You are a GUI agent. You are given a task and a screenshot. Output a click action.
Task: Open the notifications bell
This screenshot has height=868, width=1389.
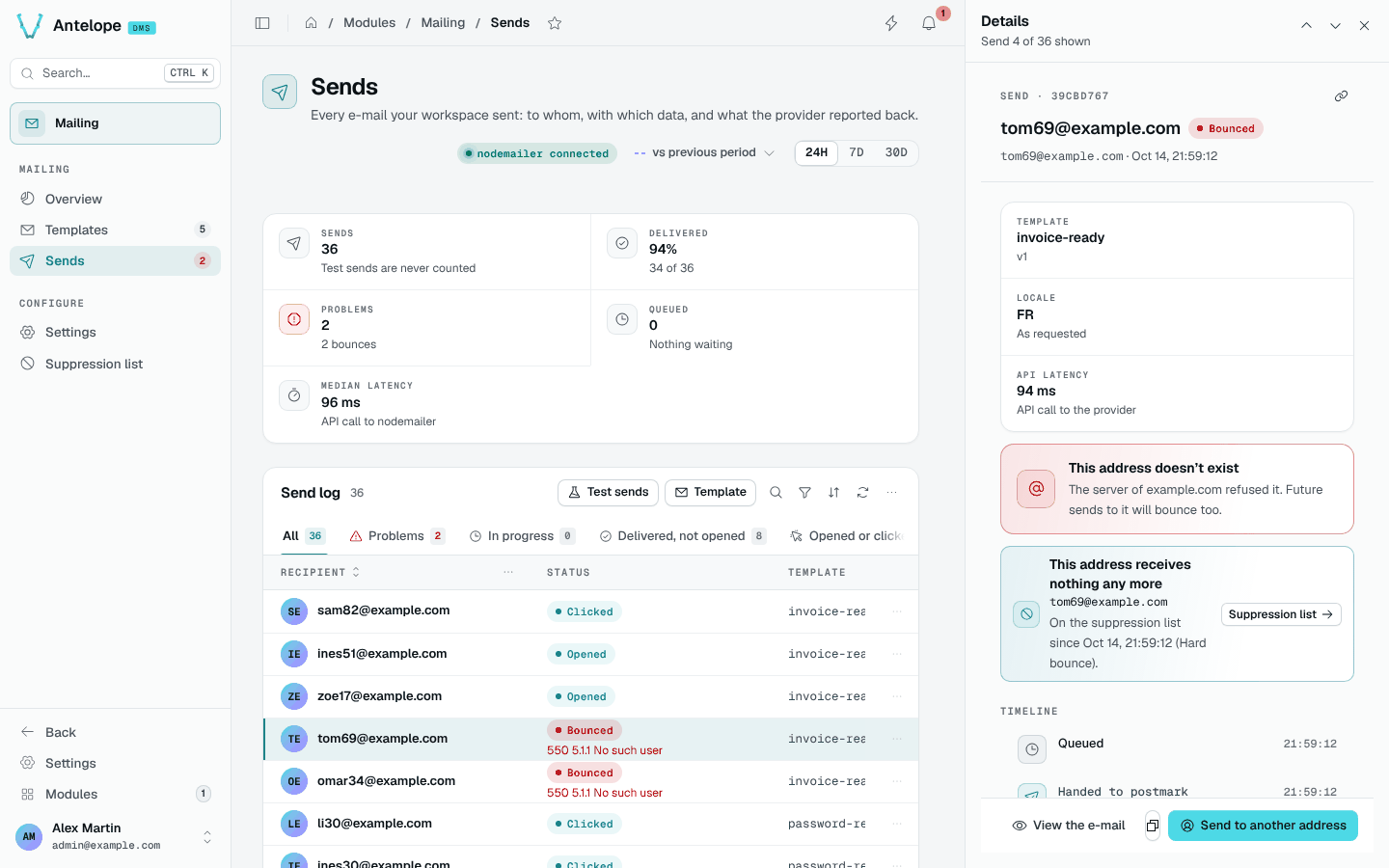point(929,23)
